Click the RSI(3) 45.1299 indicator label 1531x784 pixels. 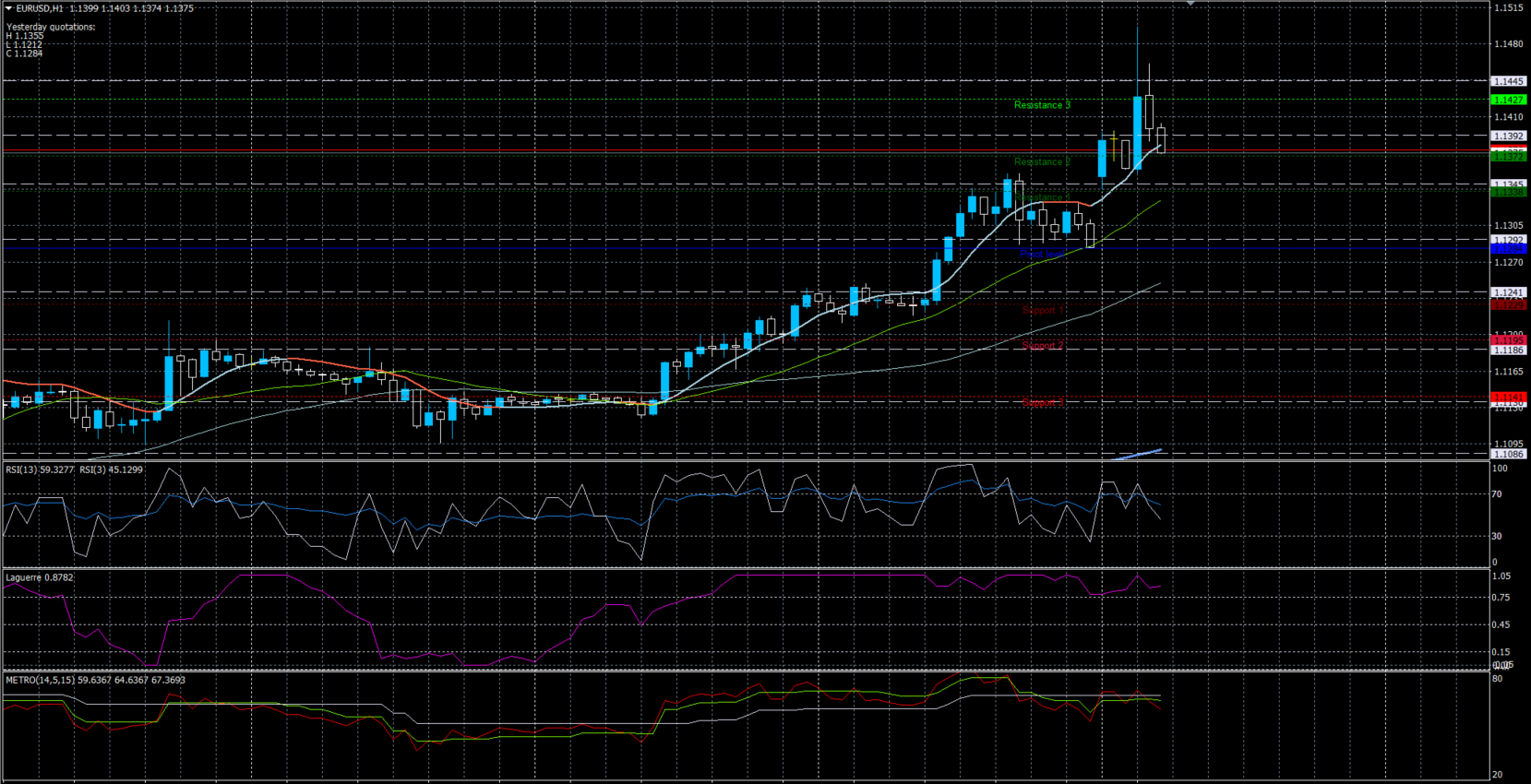(x=111, y=469)
